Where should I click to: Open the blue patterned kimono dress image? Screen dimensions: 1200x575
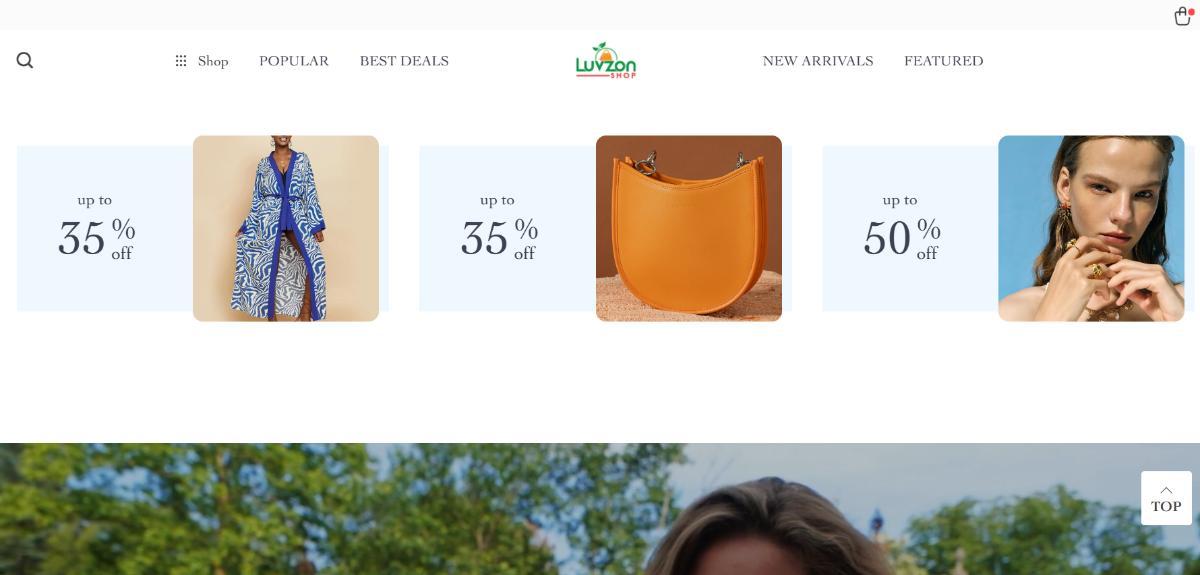pyautogui.click(x=286, y=228)
